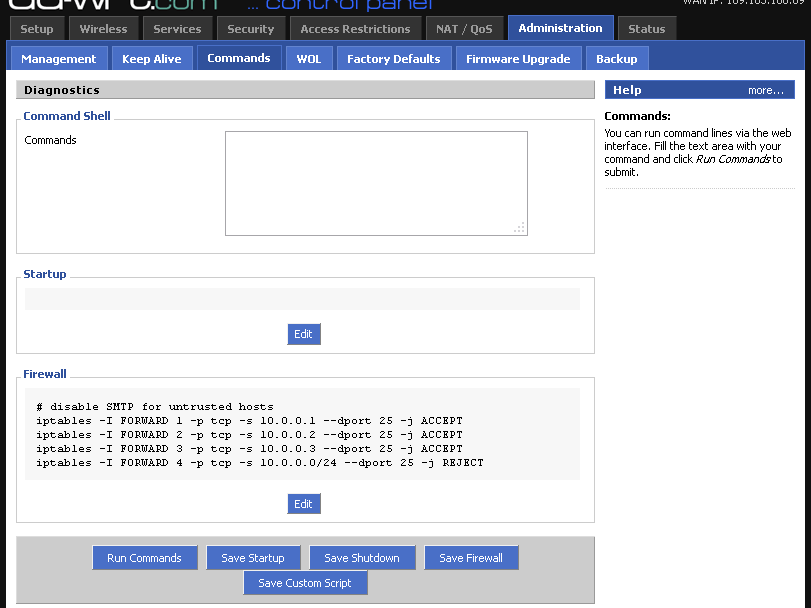811x608 pixels.
Task: Switch to the Backup sub-tab
Action: coord(617,58)
